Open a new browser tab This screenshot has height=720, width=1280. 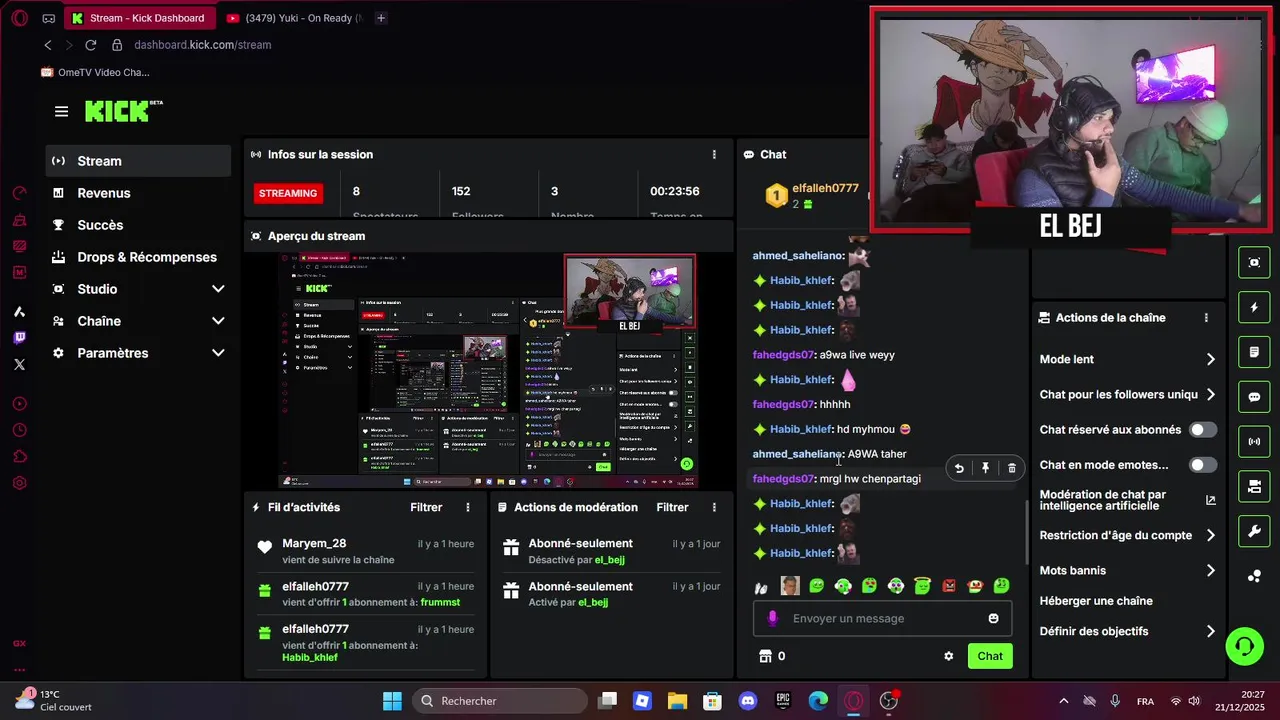381,18
